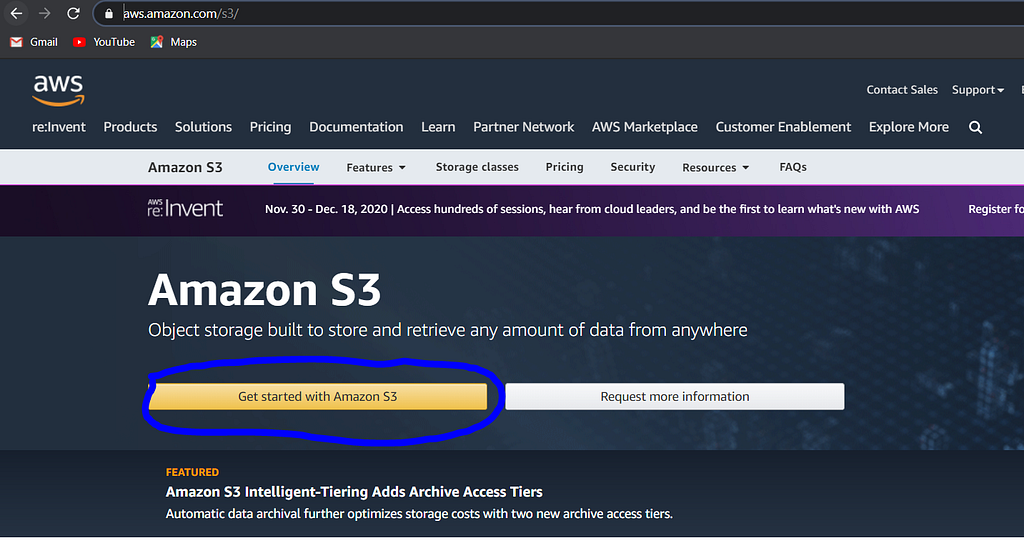Image resolution: width=1024 pixels, height=553 pixels.
Task: Click the Object storage tagline text
Action: pos(447,330)
